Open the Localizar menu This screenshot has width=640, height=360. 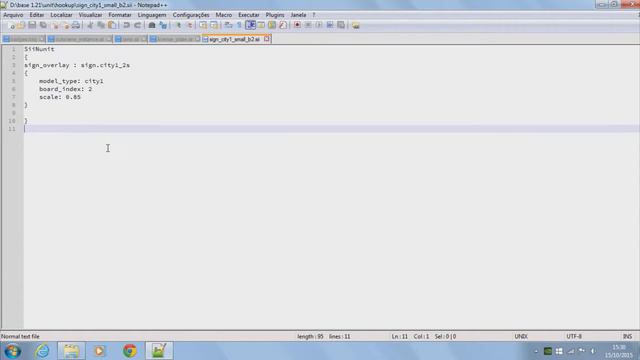click(x=61, y=15)
